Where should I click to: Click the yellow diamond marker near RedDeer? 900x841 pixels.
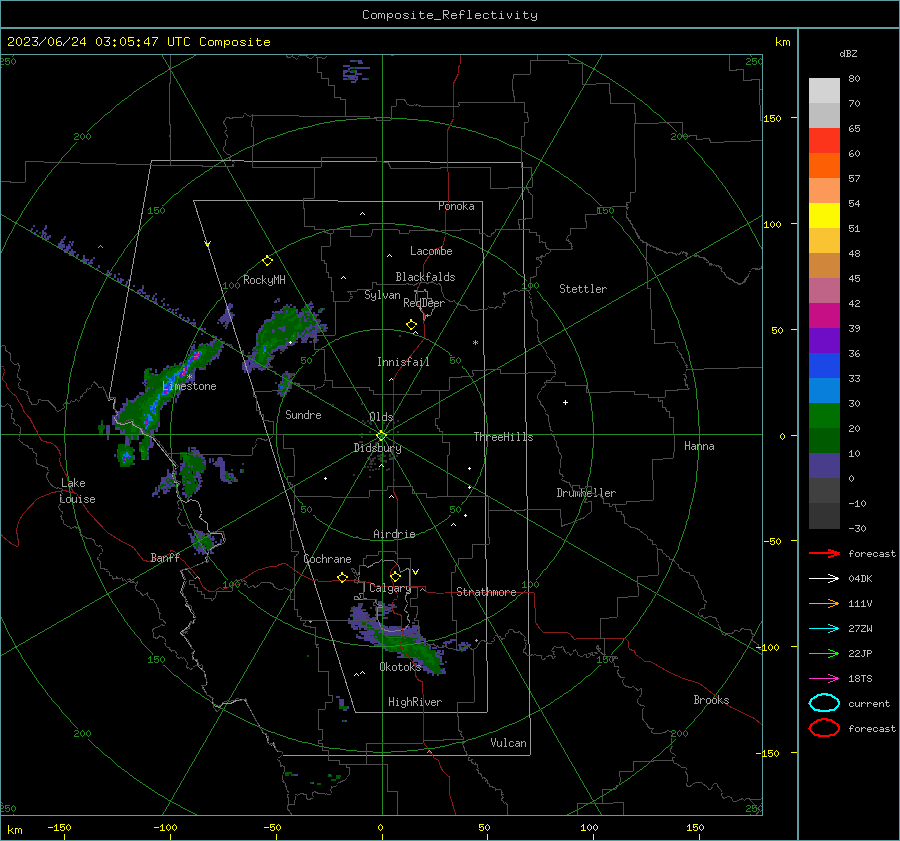412,325
